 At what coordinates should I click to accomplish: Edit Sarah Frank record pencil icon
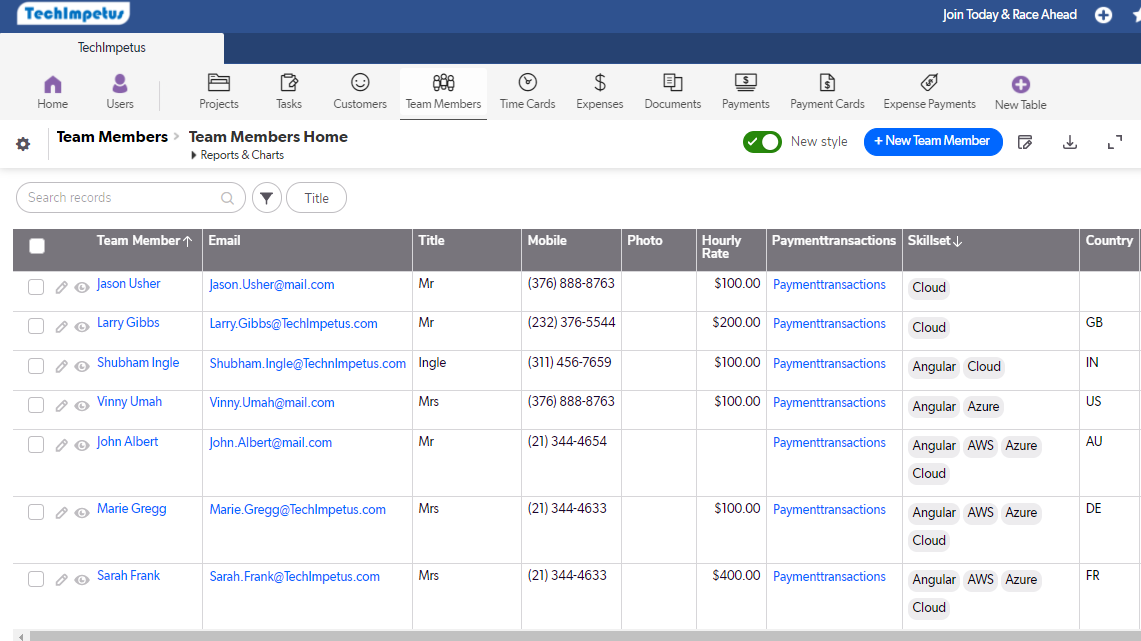[62, 579]
